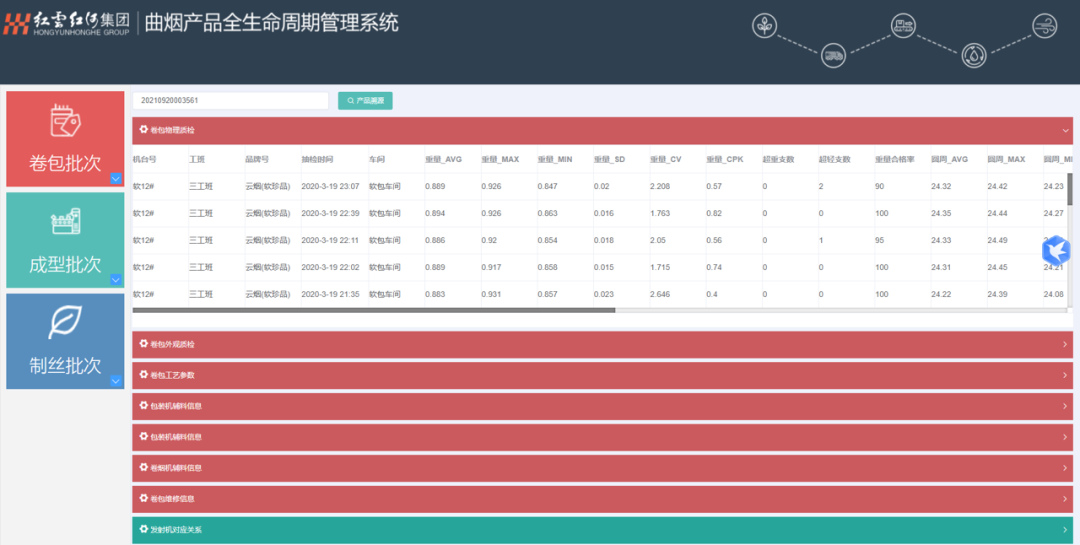1080x545 pixels.
Task: Click the factory icon on 成型批次 tile
Action: click(65, 221)
